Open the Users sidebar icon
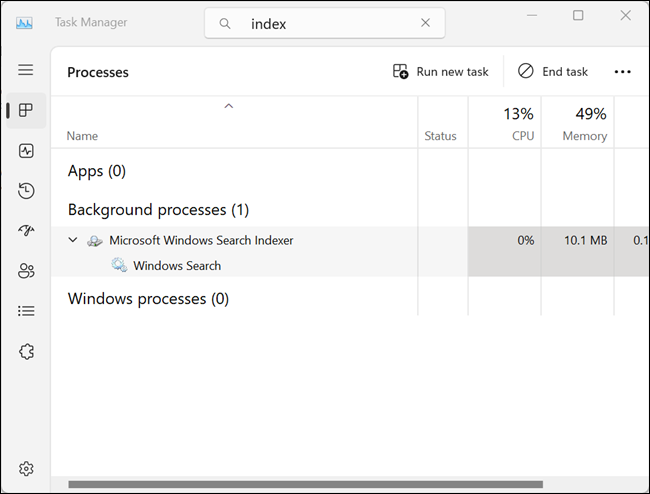The height and width of the screenshot is (494, 650). click(x=26, y=271)
